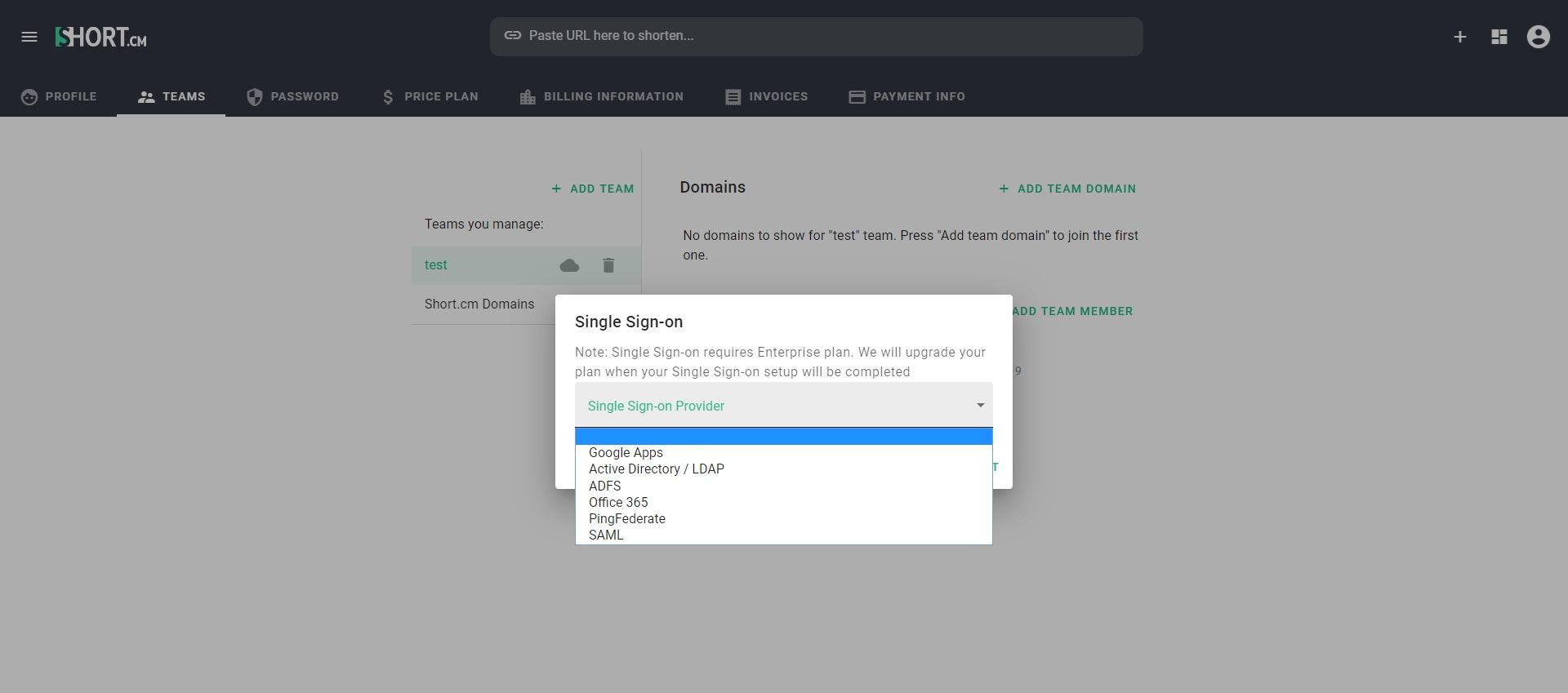Choose PingFederate provider option

(x=784, y=518)
